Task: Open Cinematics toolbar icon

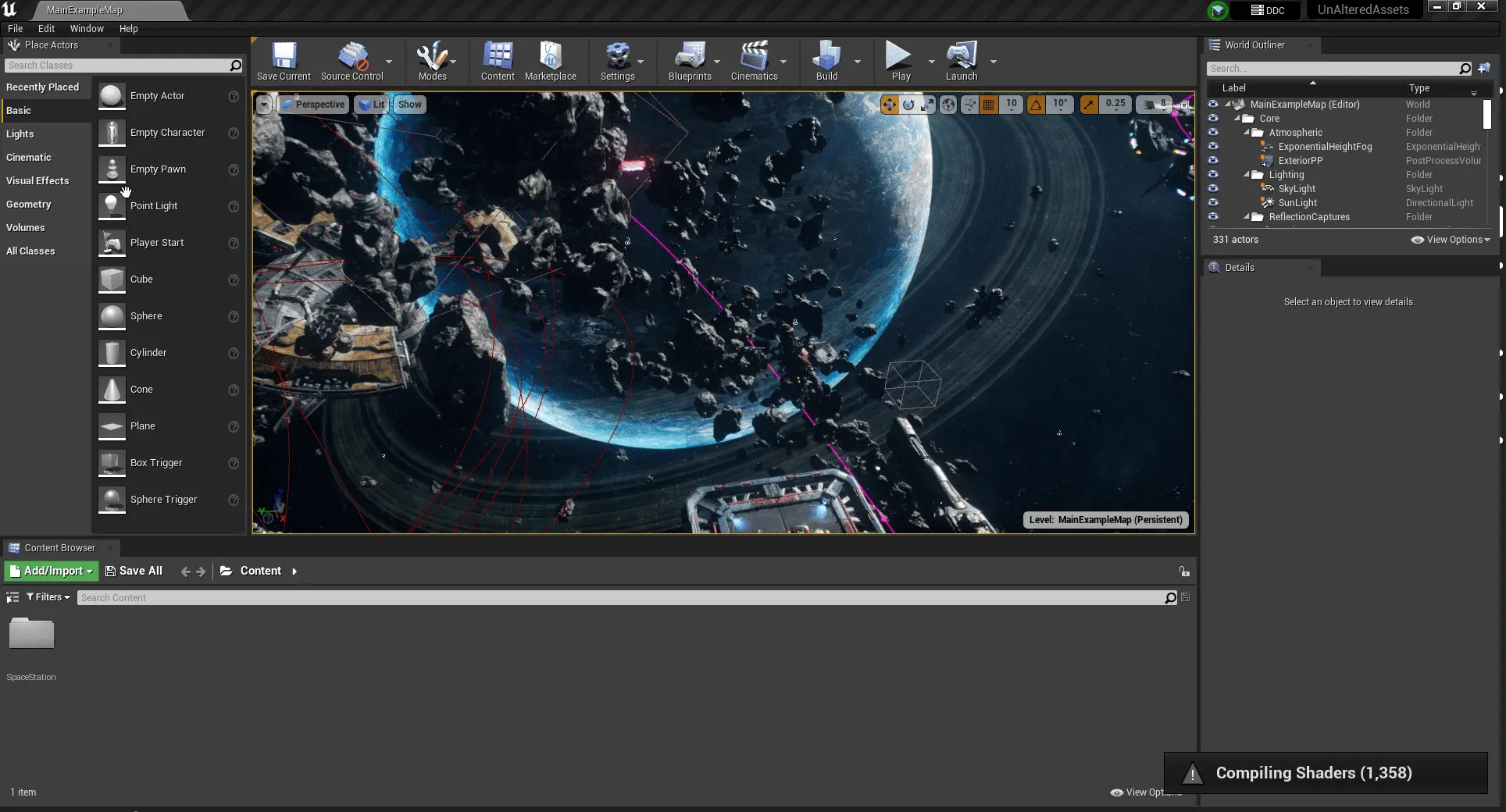Action: [754, 61]
